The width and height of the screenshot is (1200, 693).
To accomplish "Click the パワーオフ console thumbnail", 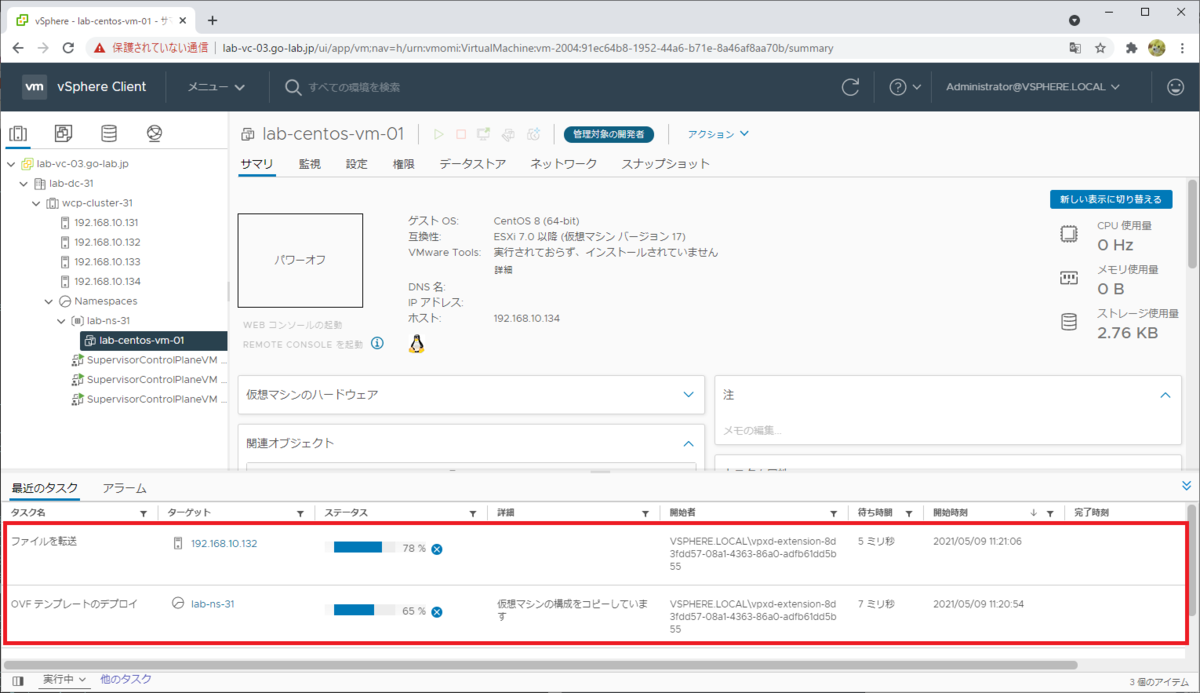I will (x=300, y=259).
